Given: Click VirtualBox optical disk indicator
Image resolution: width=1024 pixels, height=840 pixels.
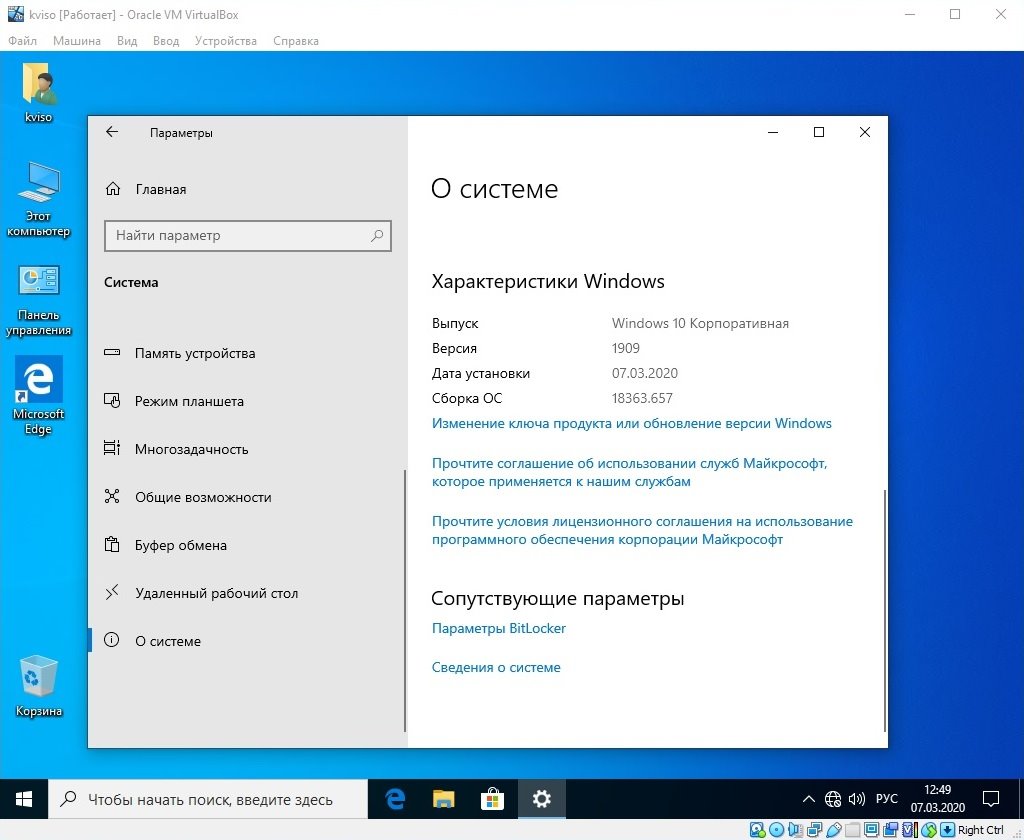Looking at the screenshot, I should [776, 830].
